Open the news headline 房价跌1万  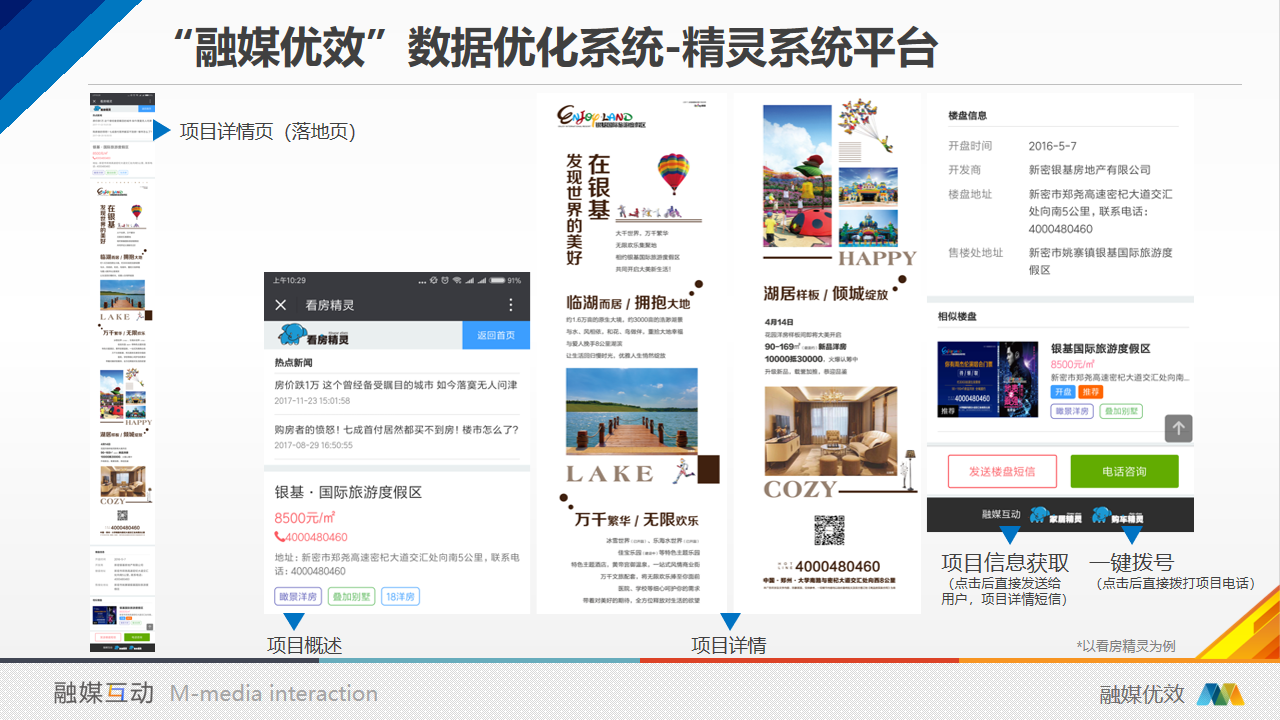396,384
